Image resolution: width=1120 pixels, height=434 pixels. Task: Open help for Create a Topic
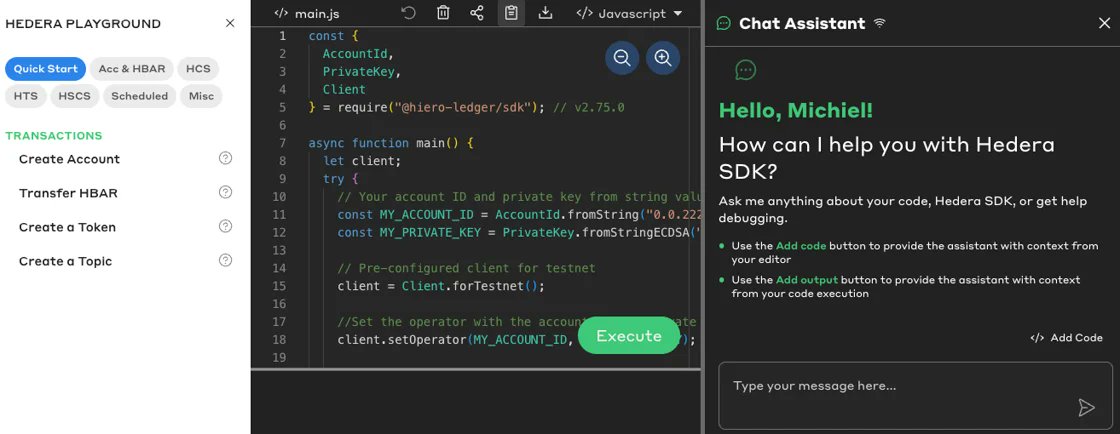(225, 261)
